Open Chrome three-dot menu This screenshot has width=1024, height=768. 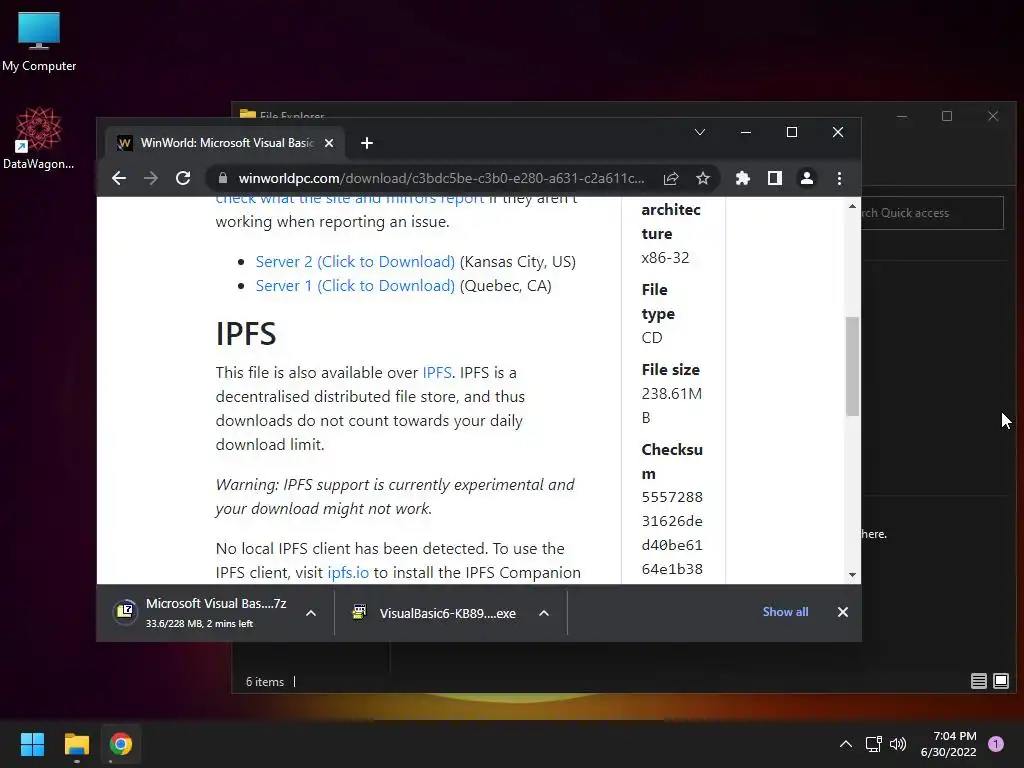pos(839,178)
